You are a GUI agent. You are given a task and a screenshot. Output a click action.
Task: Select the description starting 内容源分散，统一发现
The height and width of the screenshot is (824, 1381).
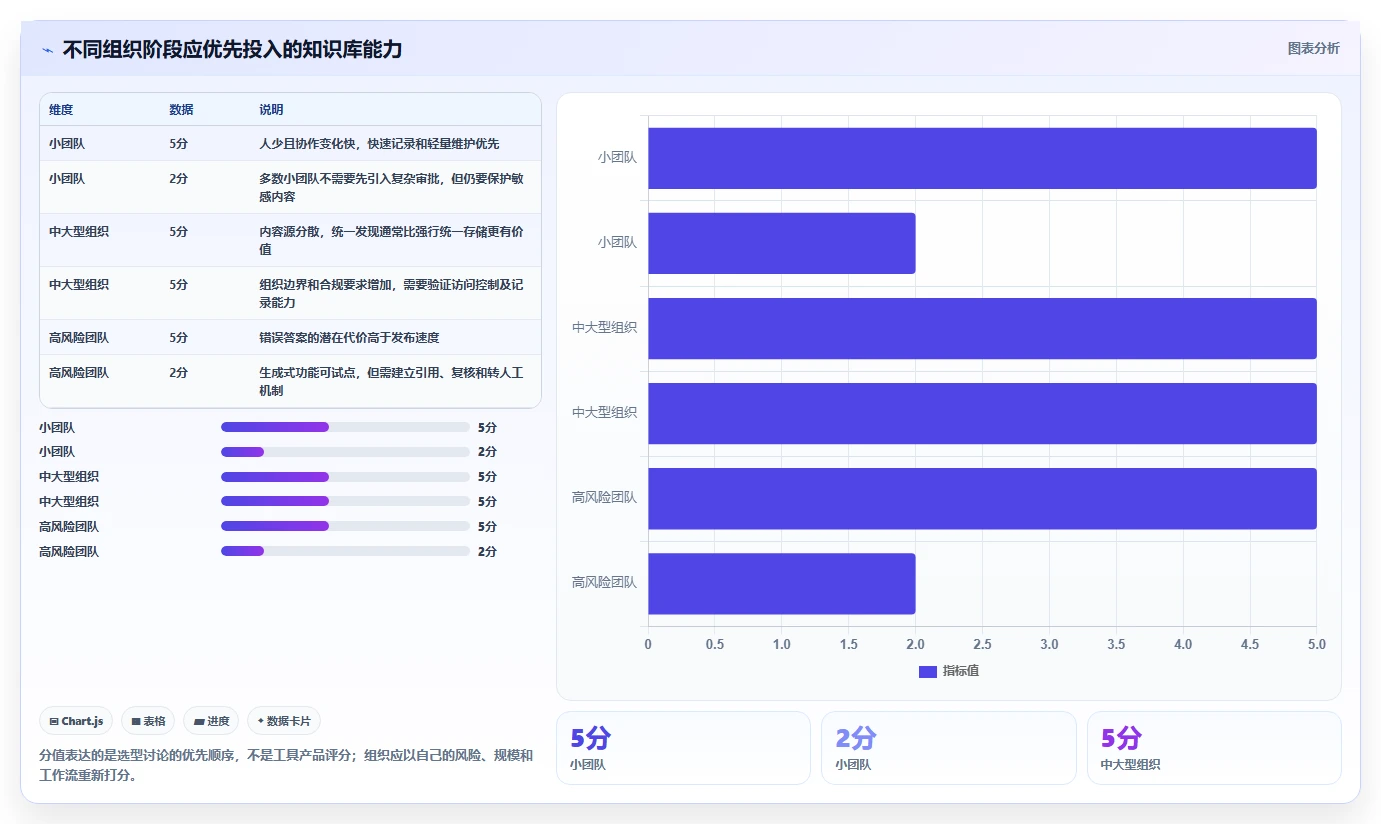392,240
